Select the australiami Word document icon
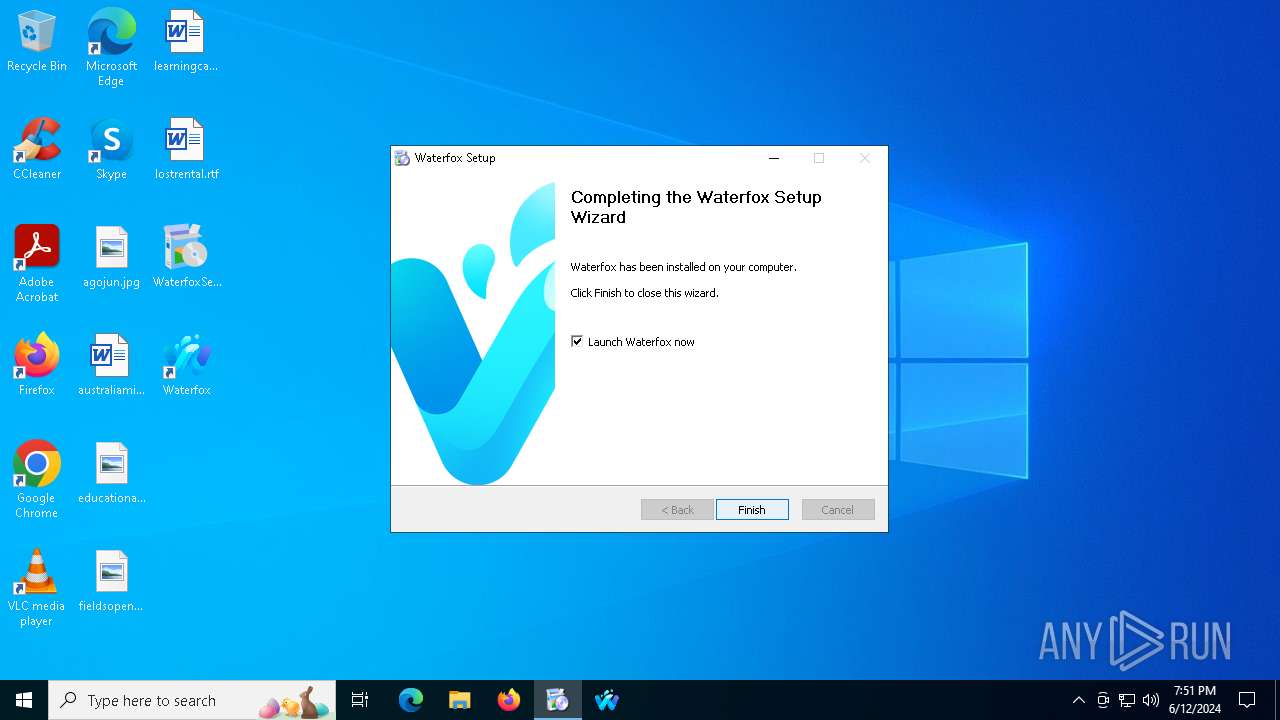The height and width of the screenshot is (720, 1280). 111,365
